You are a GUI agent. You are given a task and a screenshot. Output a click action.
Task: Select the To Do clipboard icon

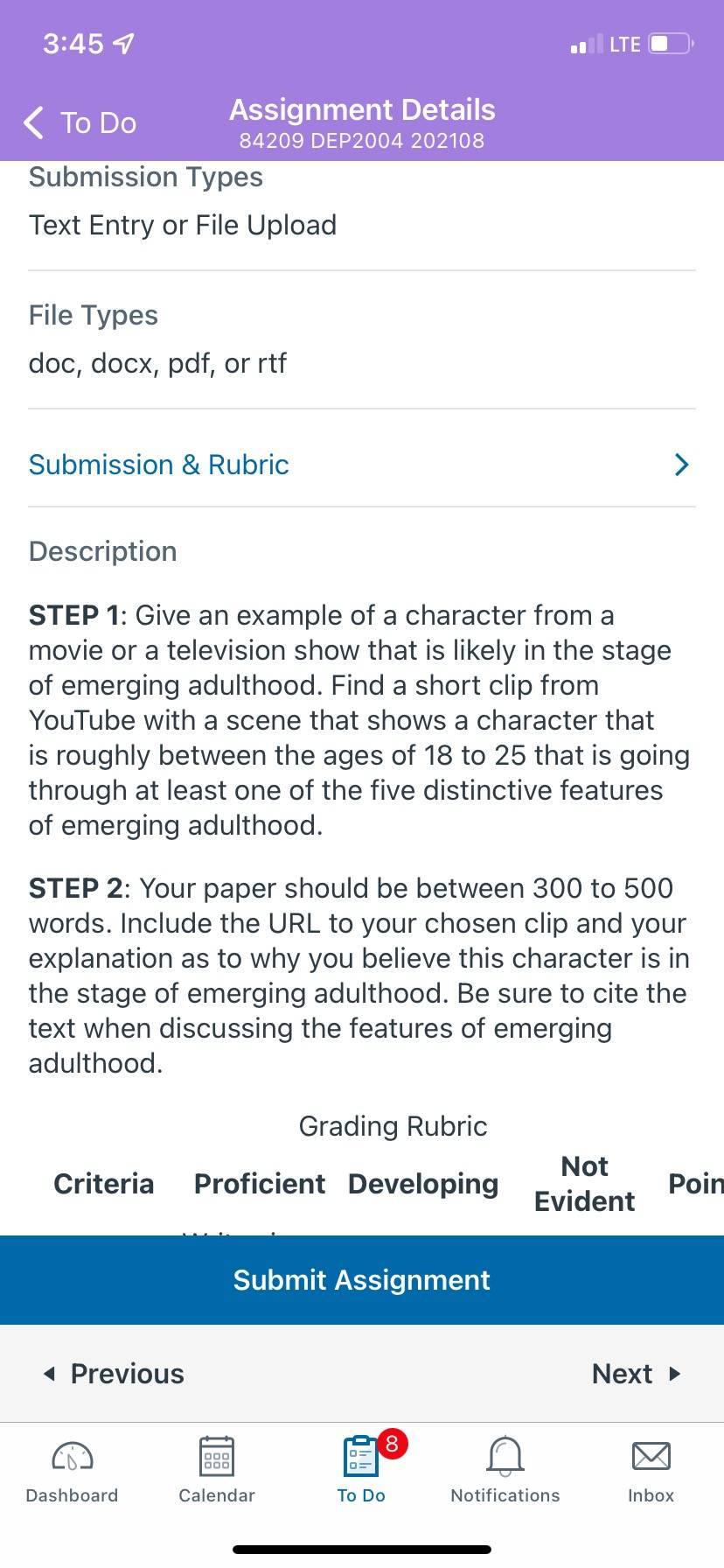tap(361, 1456)
